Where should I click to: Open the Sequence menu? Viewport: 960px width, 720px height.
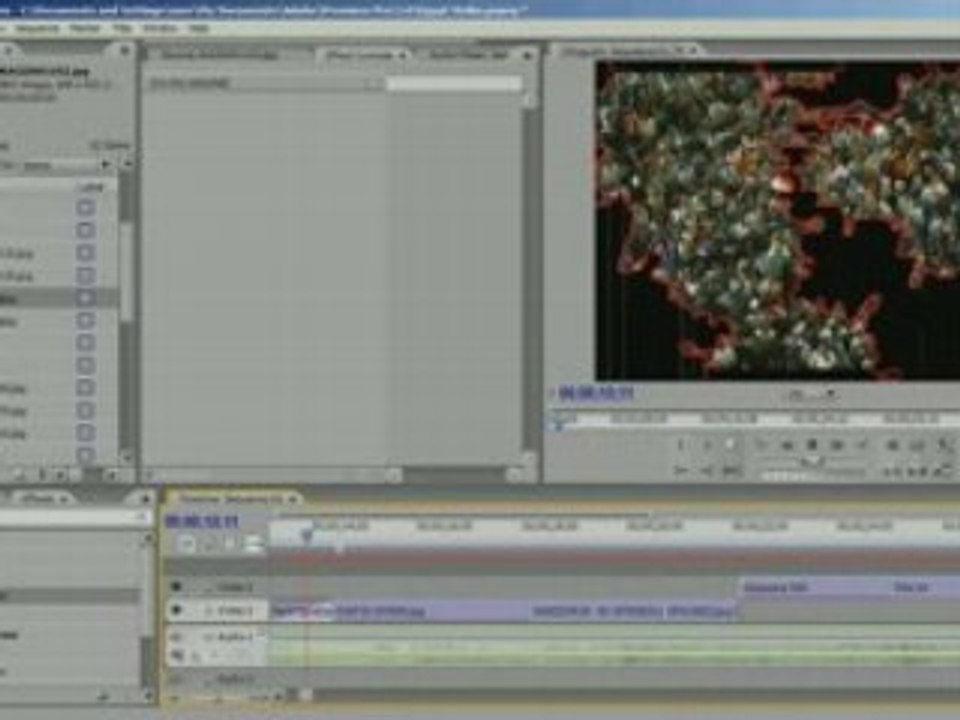click(38, 29)
